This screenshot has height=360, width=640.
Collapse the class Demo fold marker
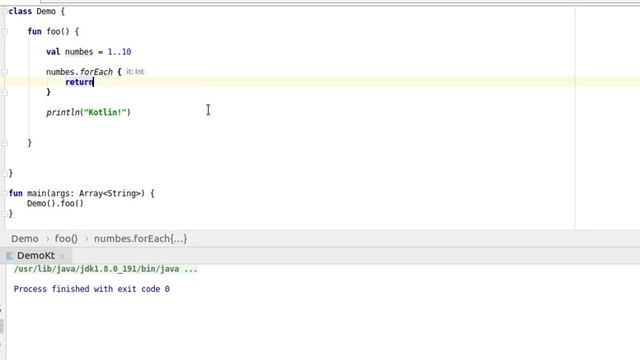pos(4,11)
